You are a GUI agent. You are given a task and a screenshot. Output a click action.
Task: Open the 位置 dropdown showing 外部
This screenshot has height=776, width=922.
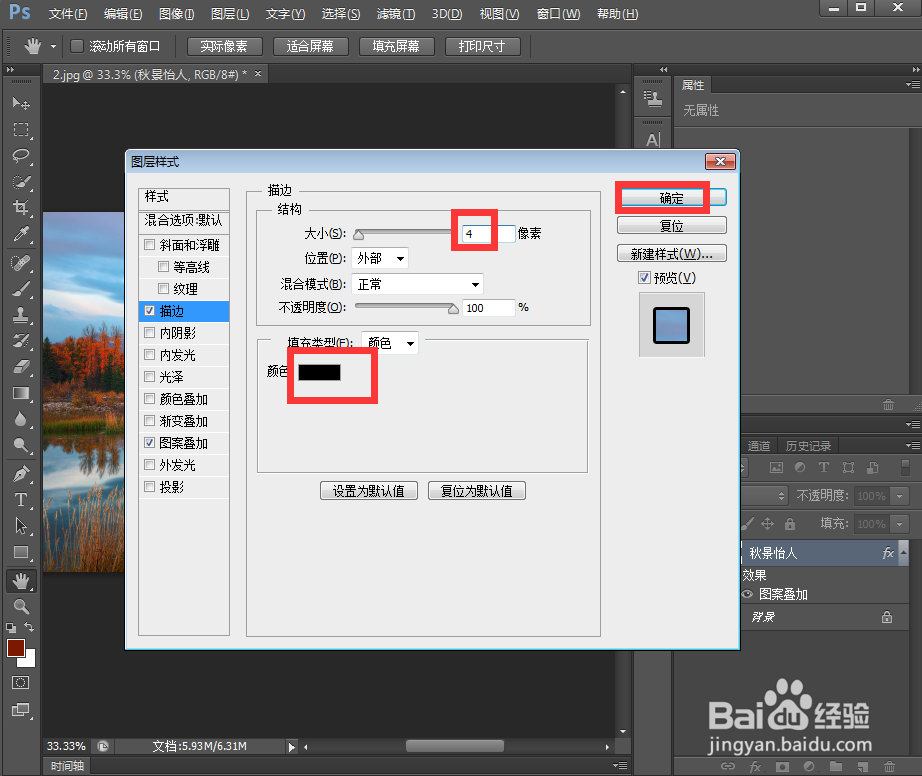(x=381, y=258)
